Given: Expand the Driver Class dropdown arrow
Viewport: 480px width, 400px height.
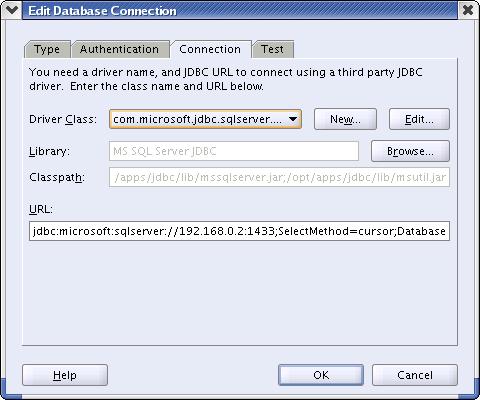Looking at the screenshot, I should [293, 119].
